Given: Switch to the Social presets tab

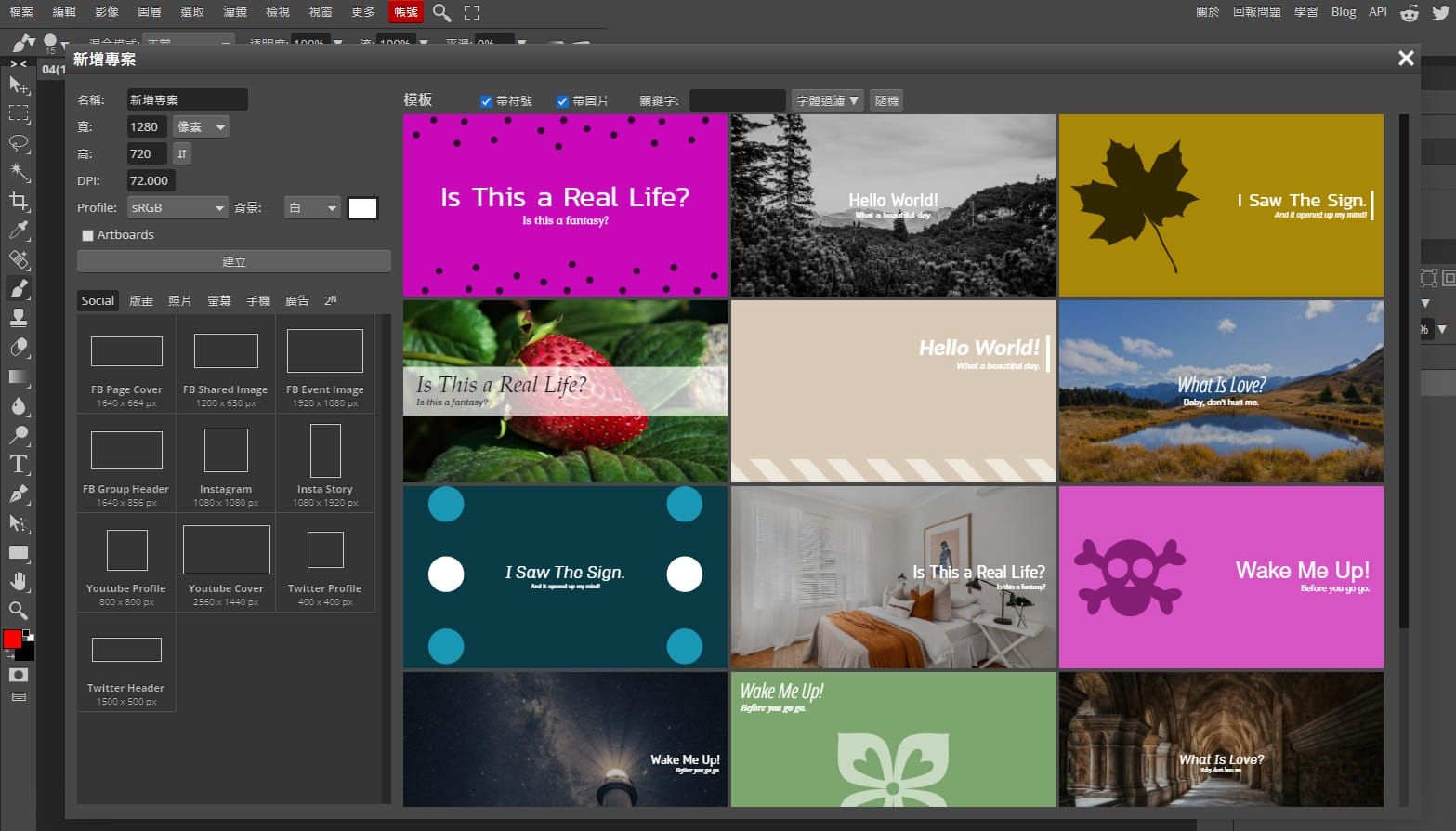Looking at the screenshot, I should pyautogui.click(x=98, y=300).
